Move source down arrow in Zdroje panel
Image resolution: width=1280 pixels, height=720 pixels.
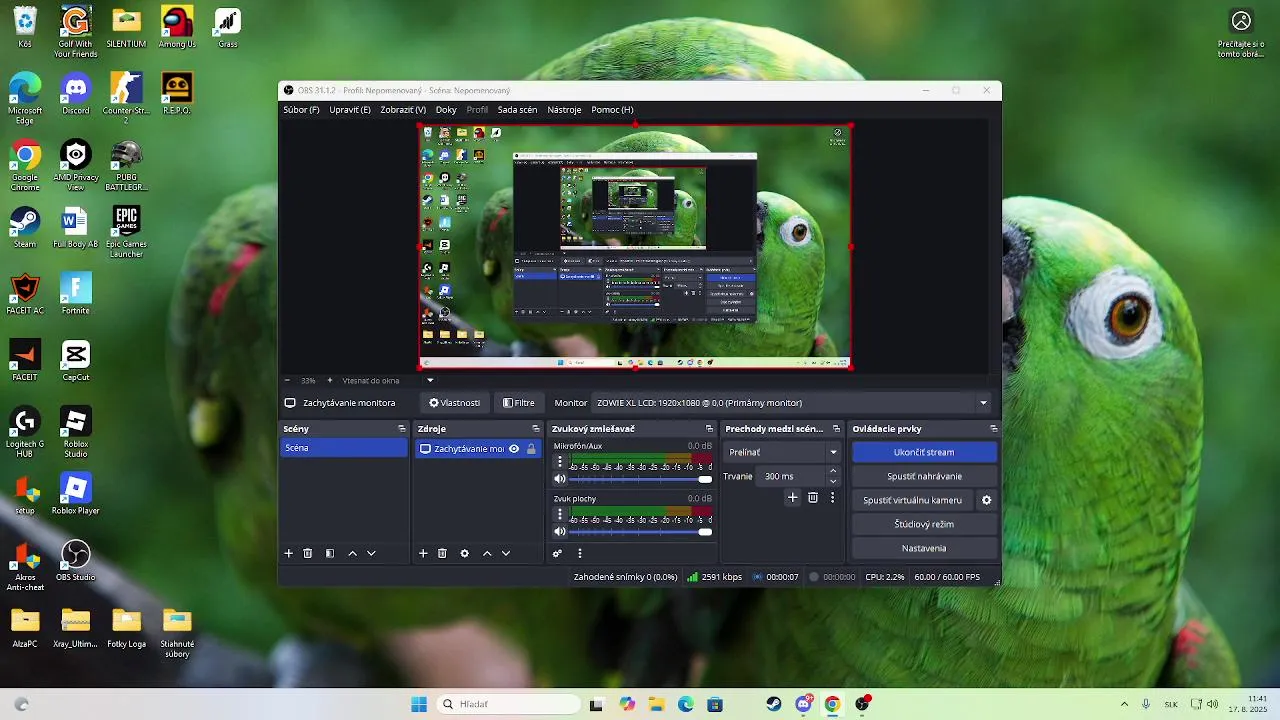(x=506, y=553)
